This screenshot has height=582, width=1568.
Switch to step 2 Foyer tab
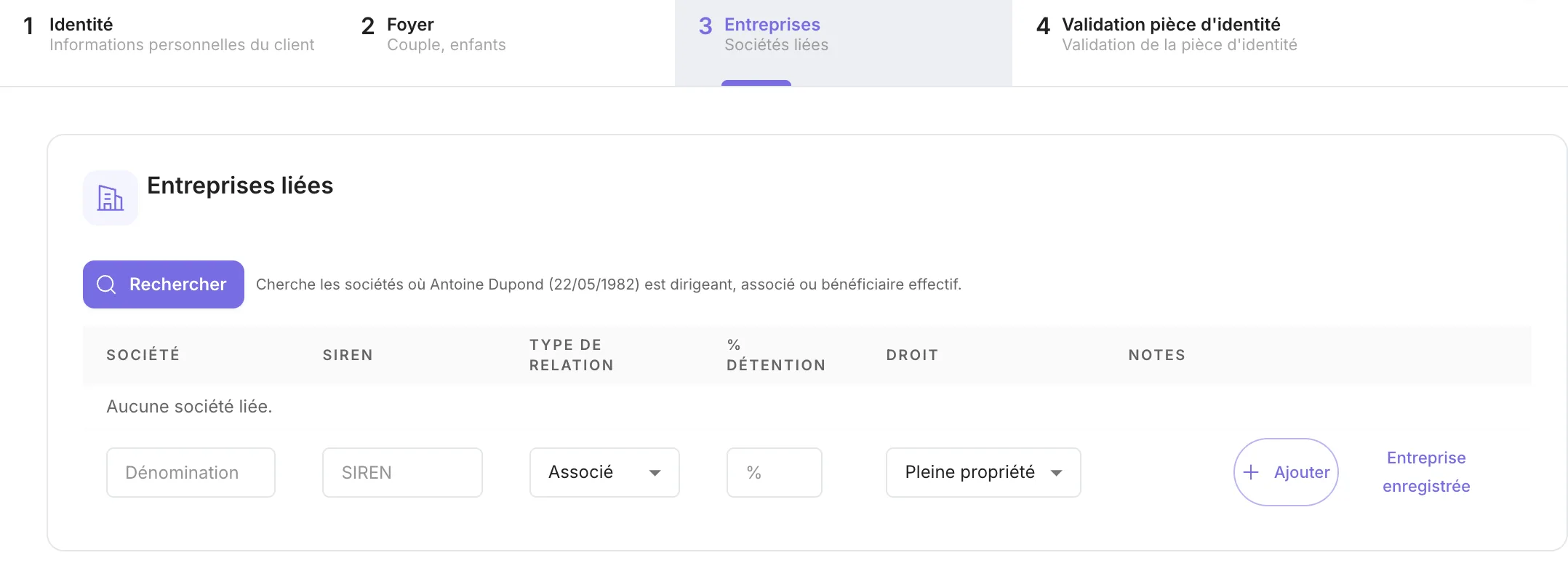click(506, 43)
